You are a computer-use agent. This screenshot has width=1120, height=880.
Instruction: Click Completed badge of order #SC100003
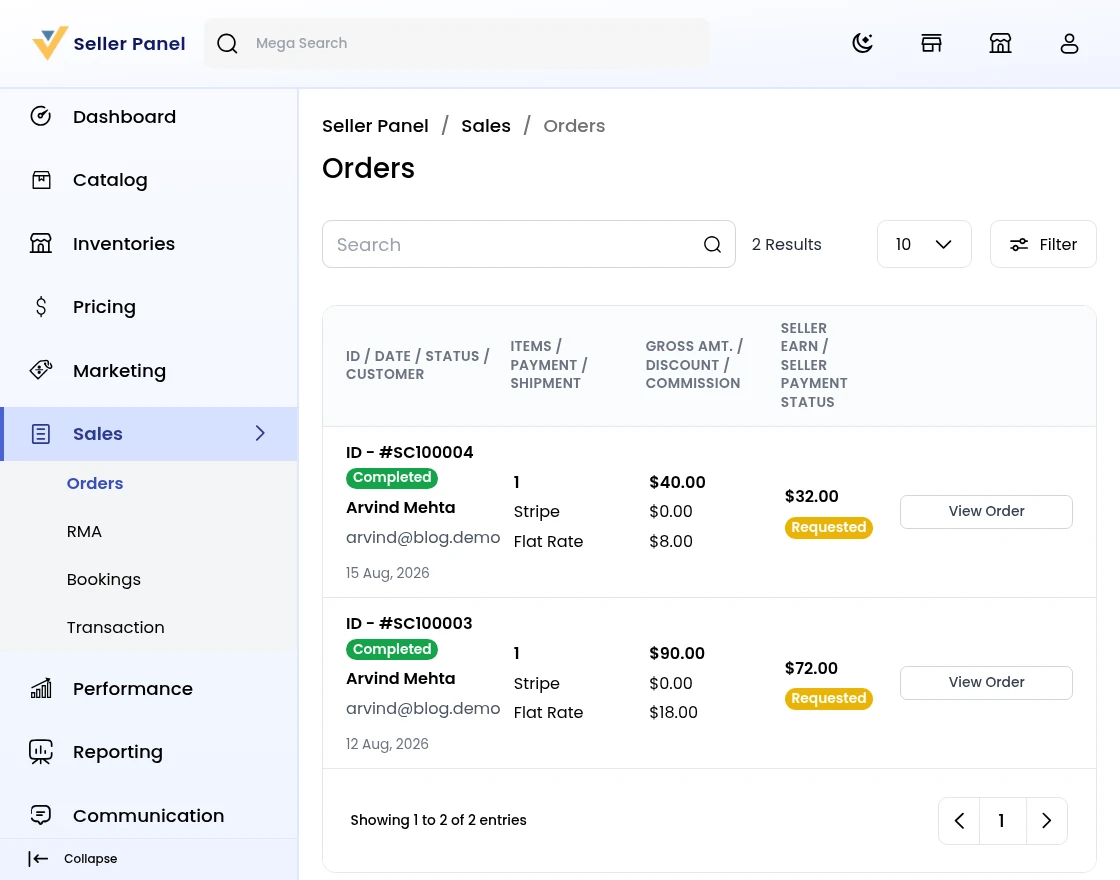click(391, 649)
